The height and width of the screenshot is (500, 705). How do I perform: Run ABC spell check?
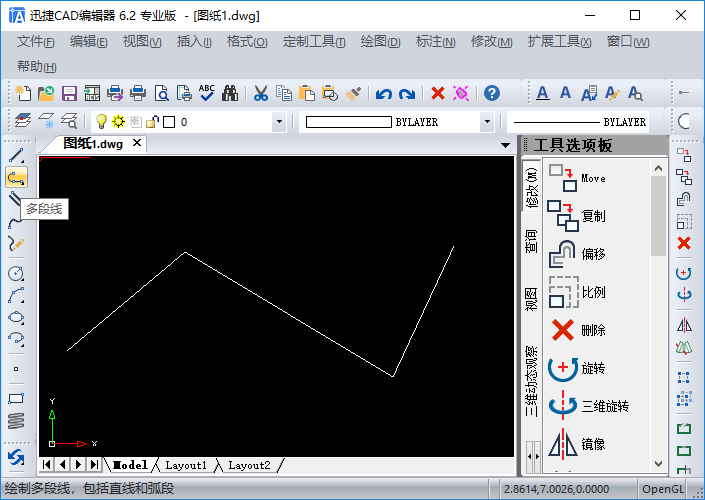(207, 93)
